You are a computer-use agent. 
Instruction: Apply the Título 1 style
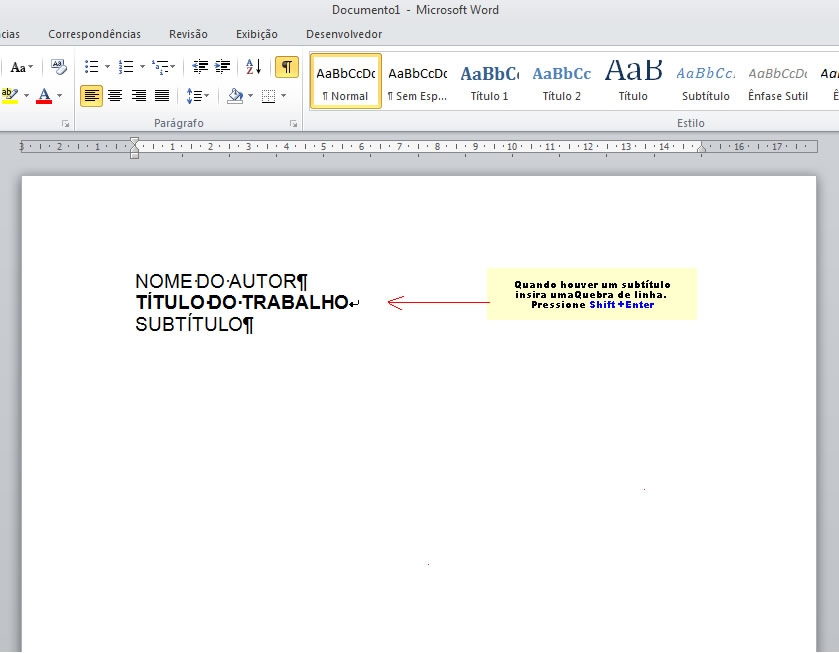point(489,81)
